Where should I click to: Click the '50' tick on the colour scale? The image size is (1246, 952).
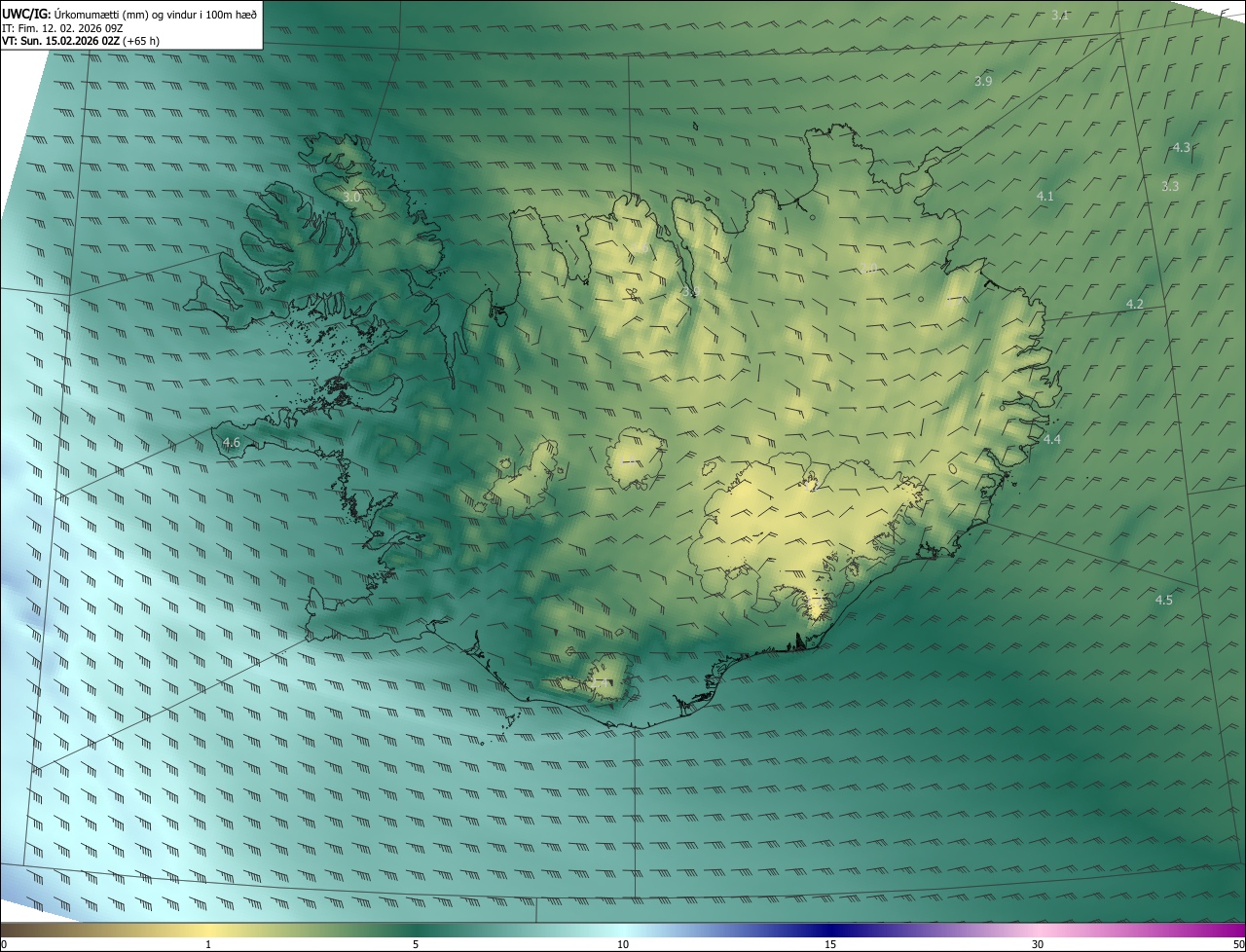pos(1238,944)
